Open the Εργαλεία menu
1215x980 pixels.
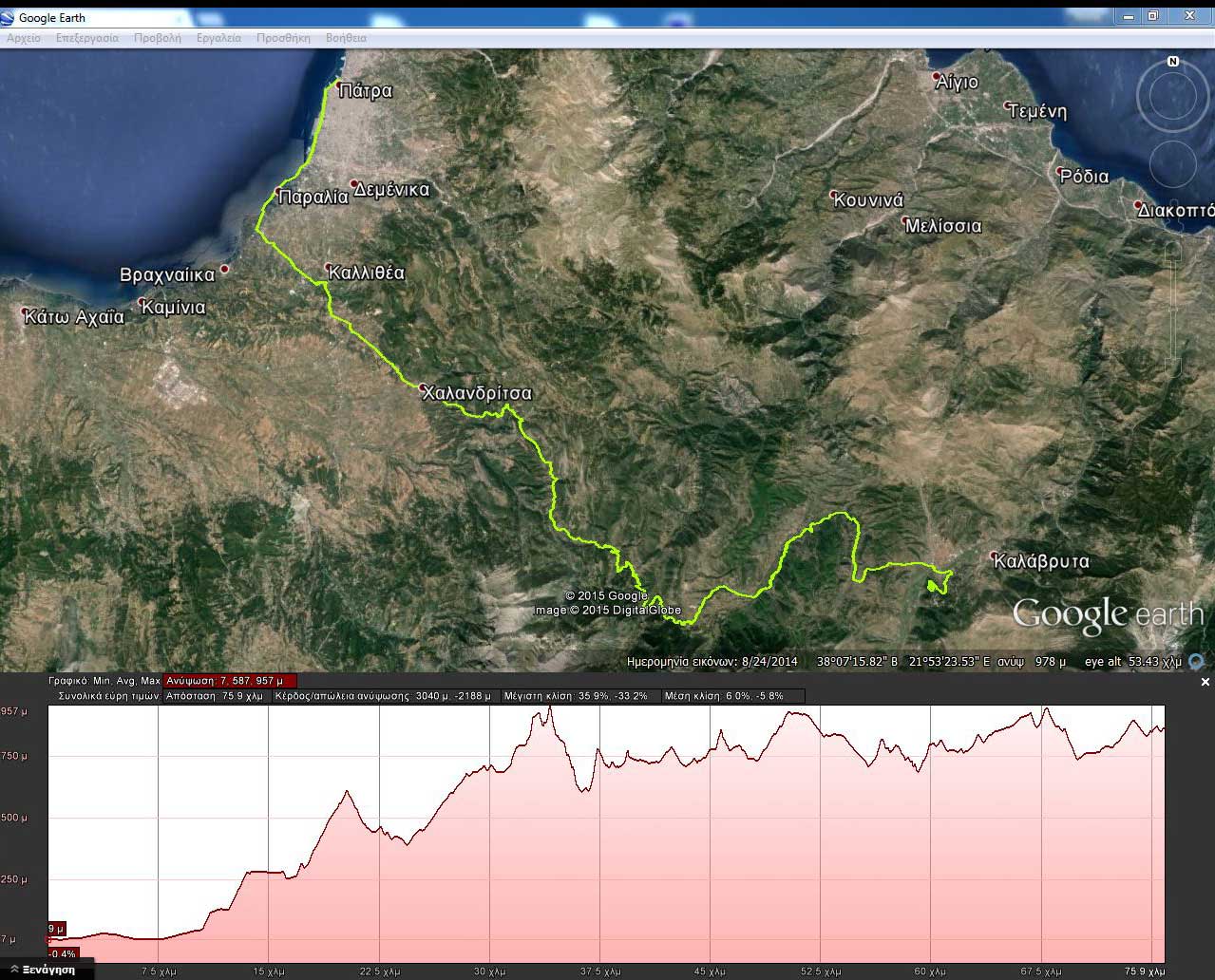[x=218, y=38]
